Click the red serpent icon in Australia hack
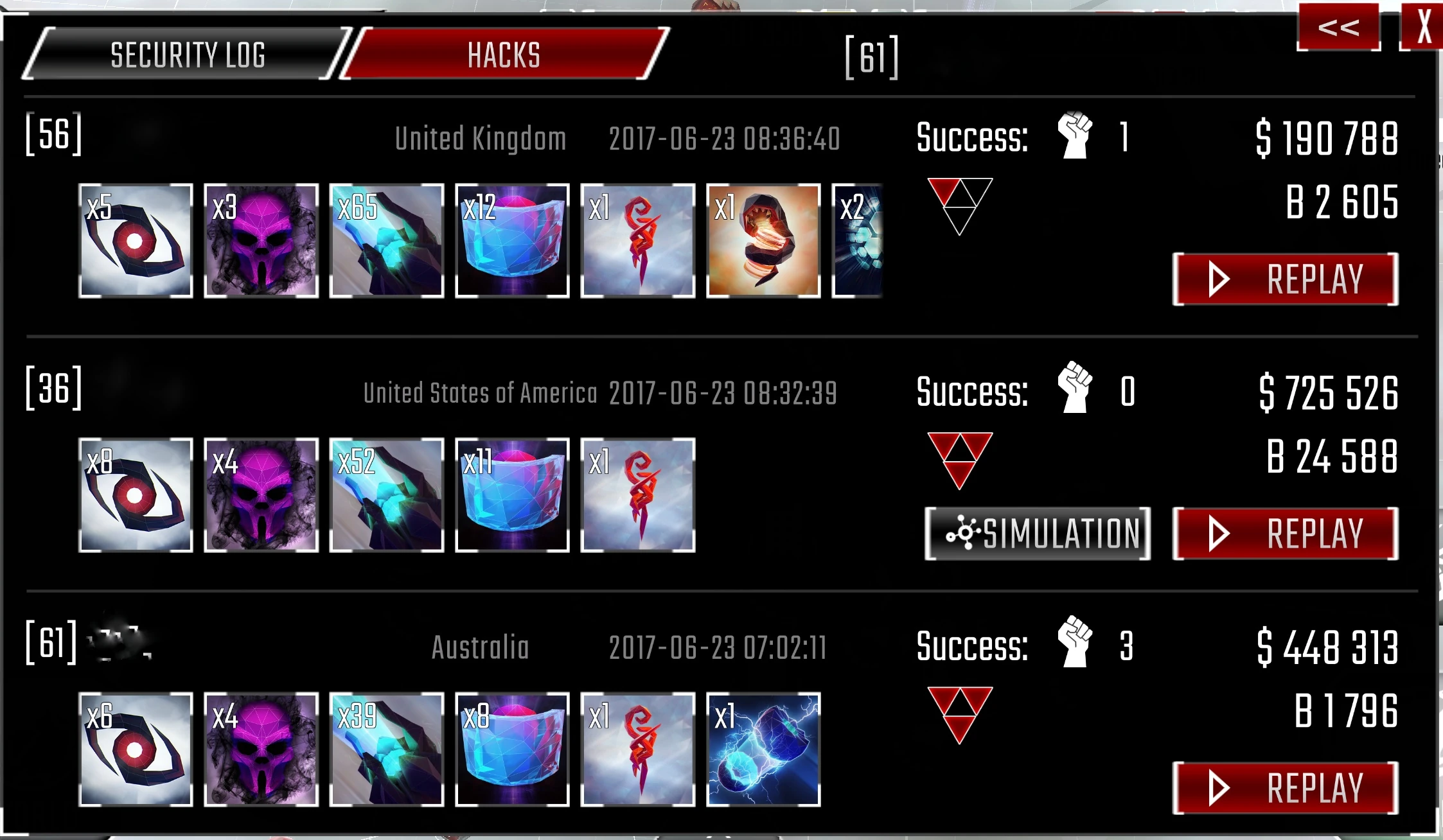The image size is (1443, 840). click(638, 749)
